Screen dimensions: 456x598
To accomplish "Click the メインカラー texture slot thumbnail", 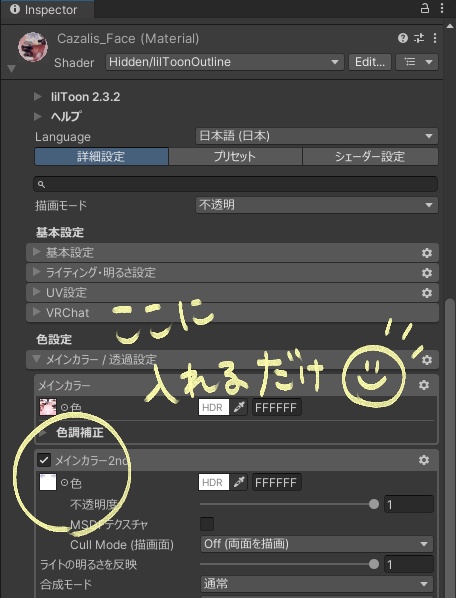I will (x=48, y=407).
